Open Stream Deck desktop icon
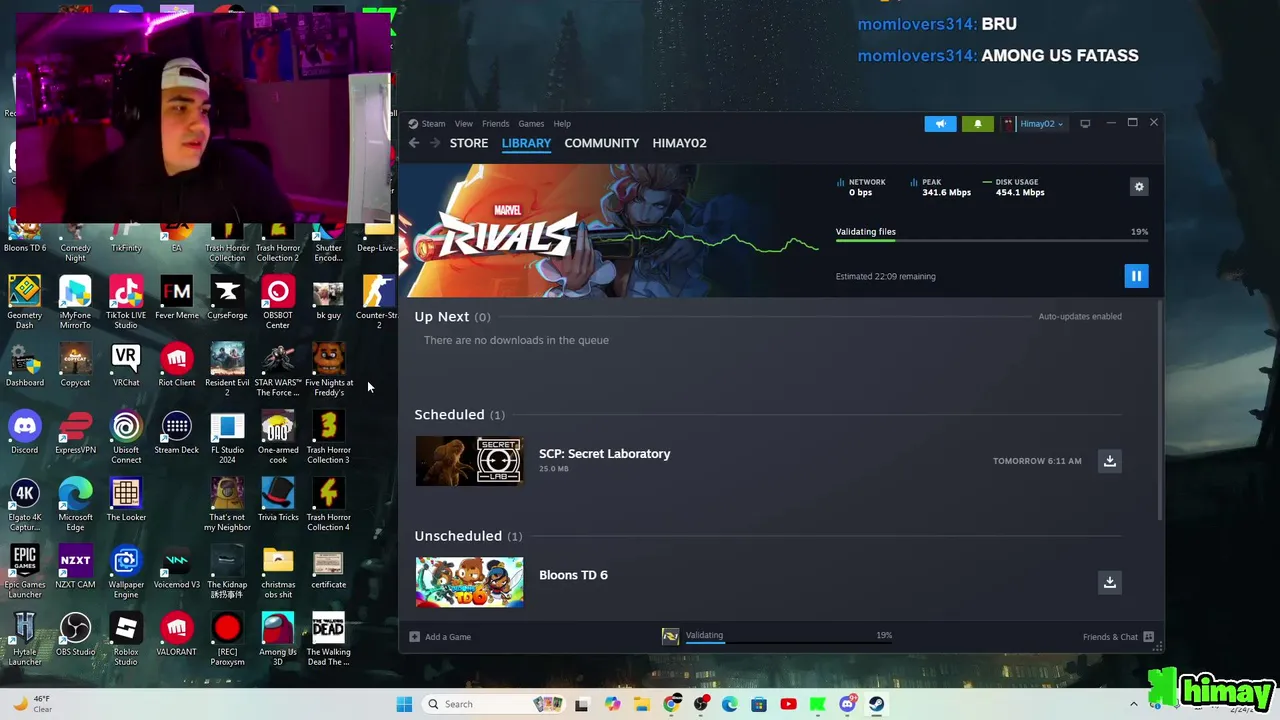This screenshot has width=1280, height=720. [x=177, y=433]
